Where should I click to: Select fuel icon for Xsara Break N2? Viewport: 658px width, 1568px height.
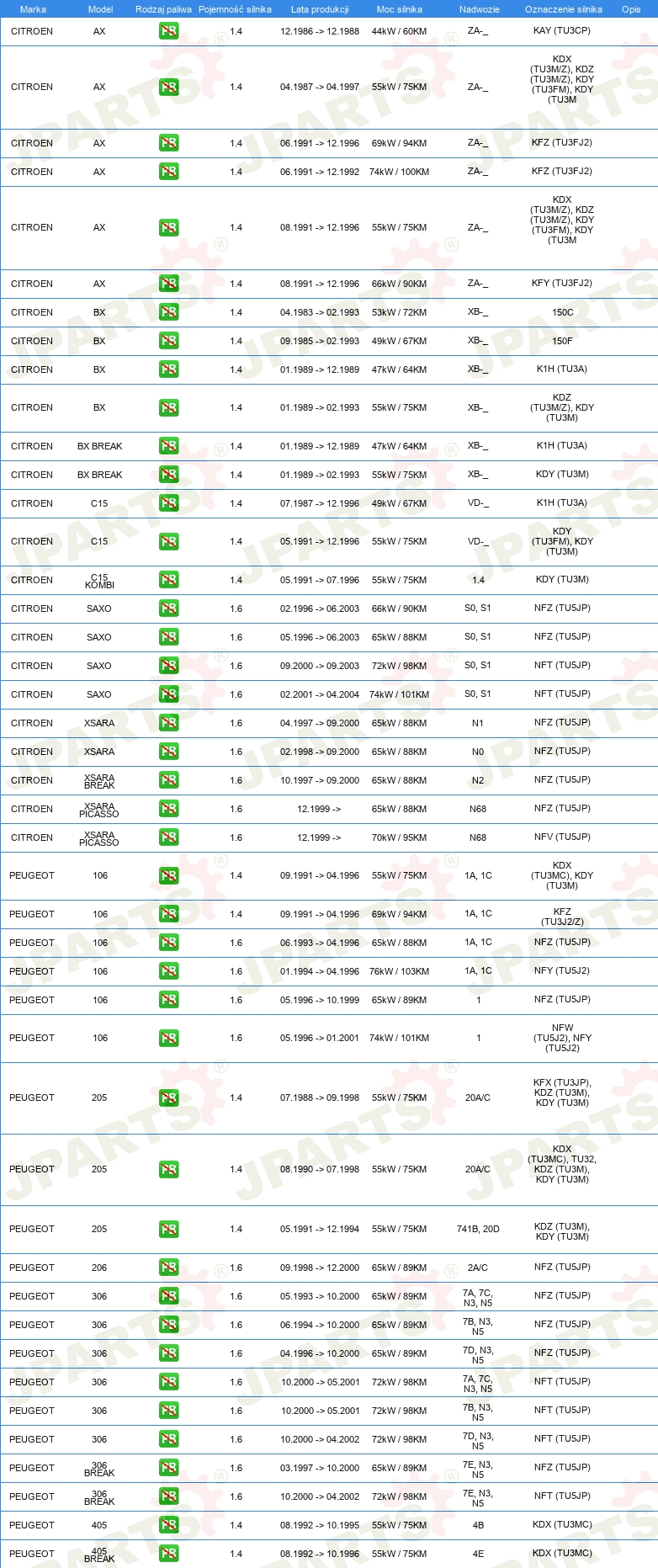[168, 780]
